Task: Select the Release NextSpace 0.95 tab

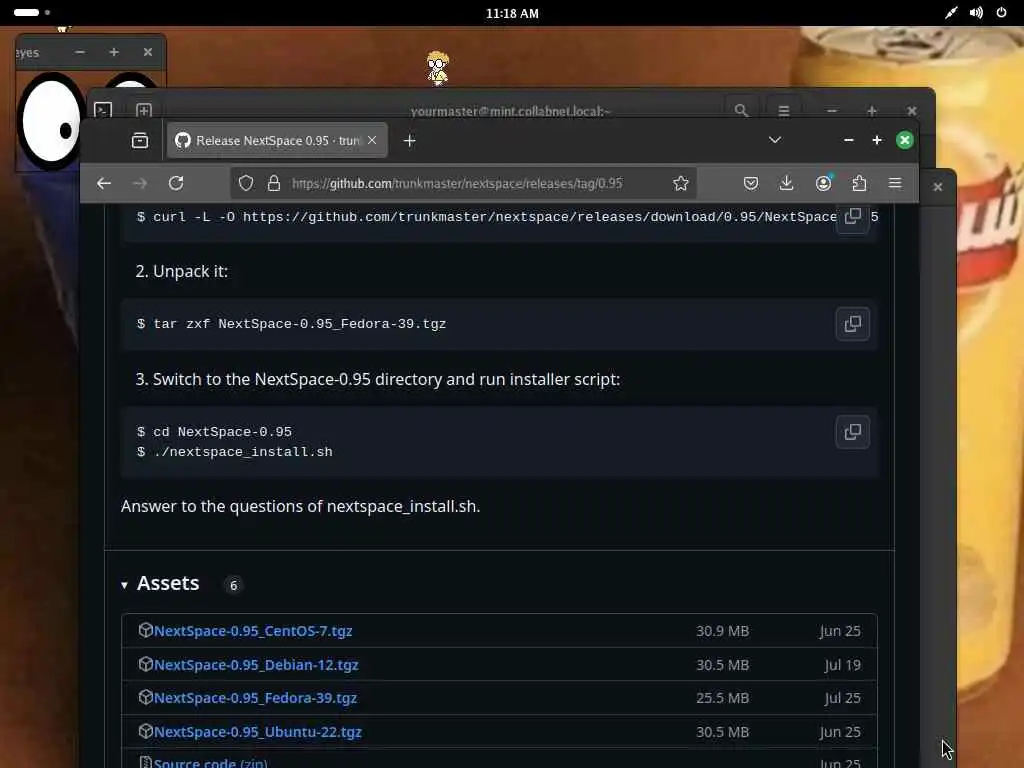Action: 277,140
